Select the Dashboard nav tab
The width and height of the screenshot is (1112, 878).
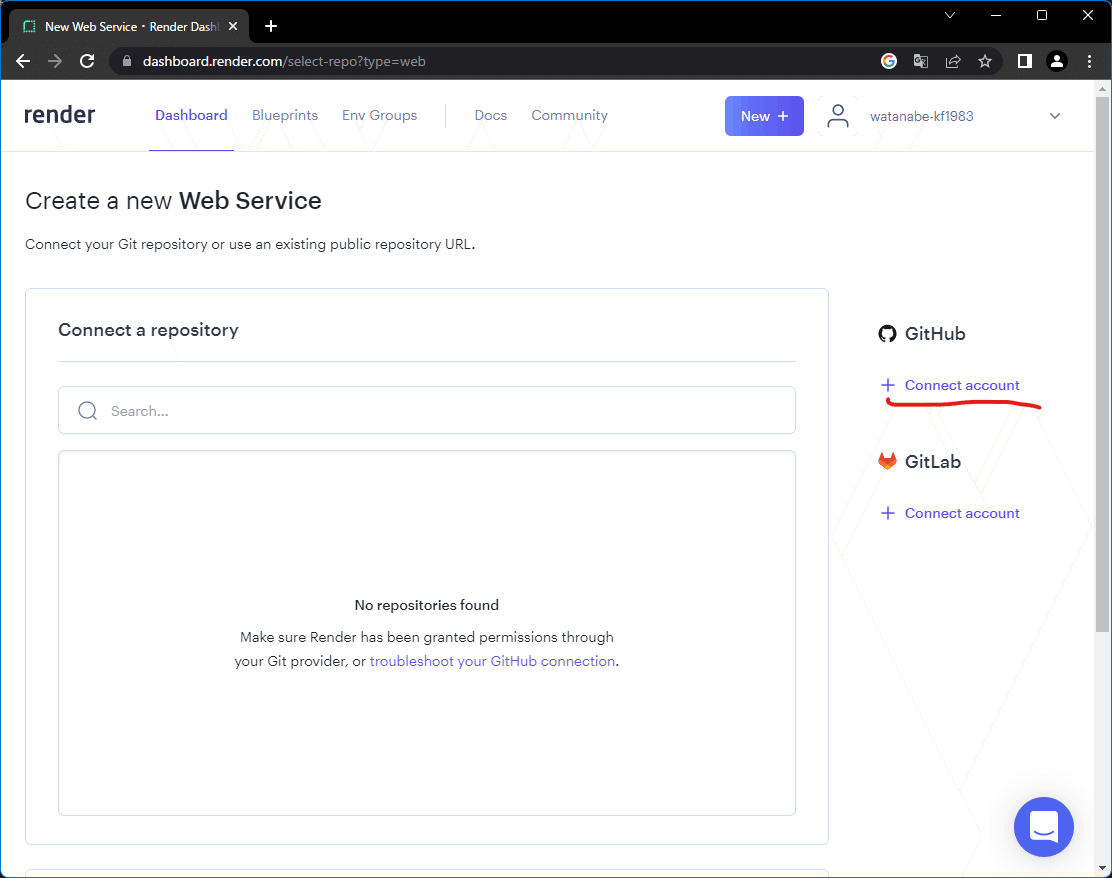click(x=191, y=116)
